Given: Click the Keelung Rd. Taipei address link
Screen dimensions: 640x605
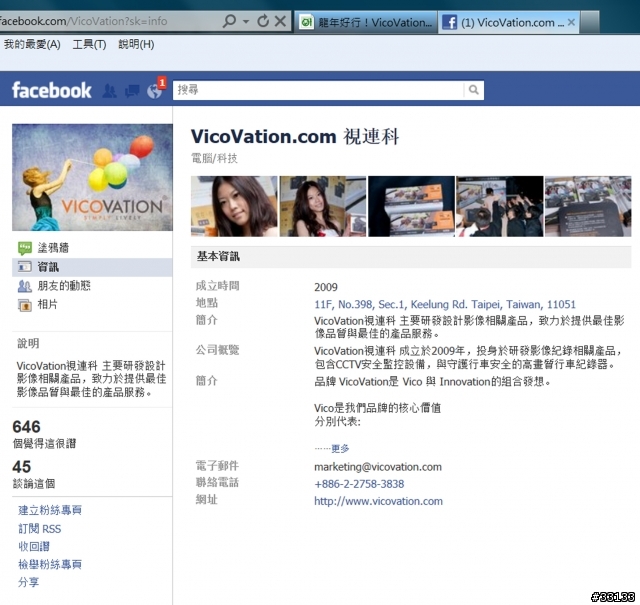Looking at the screenshot, I should (445, 305).
